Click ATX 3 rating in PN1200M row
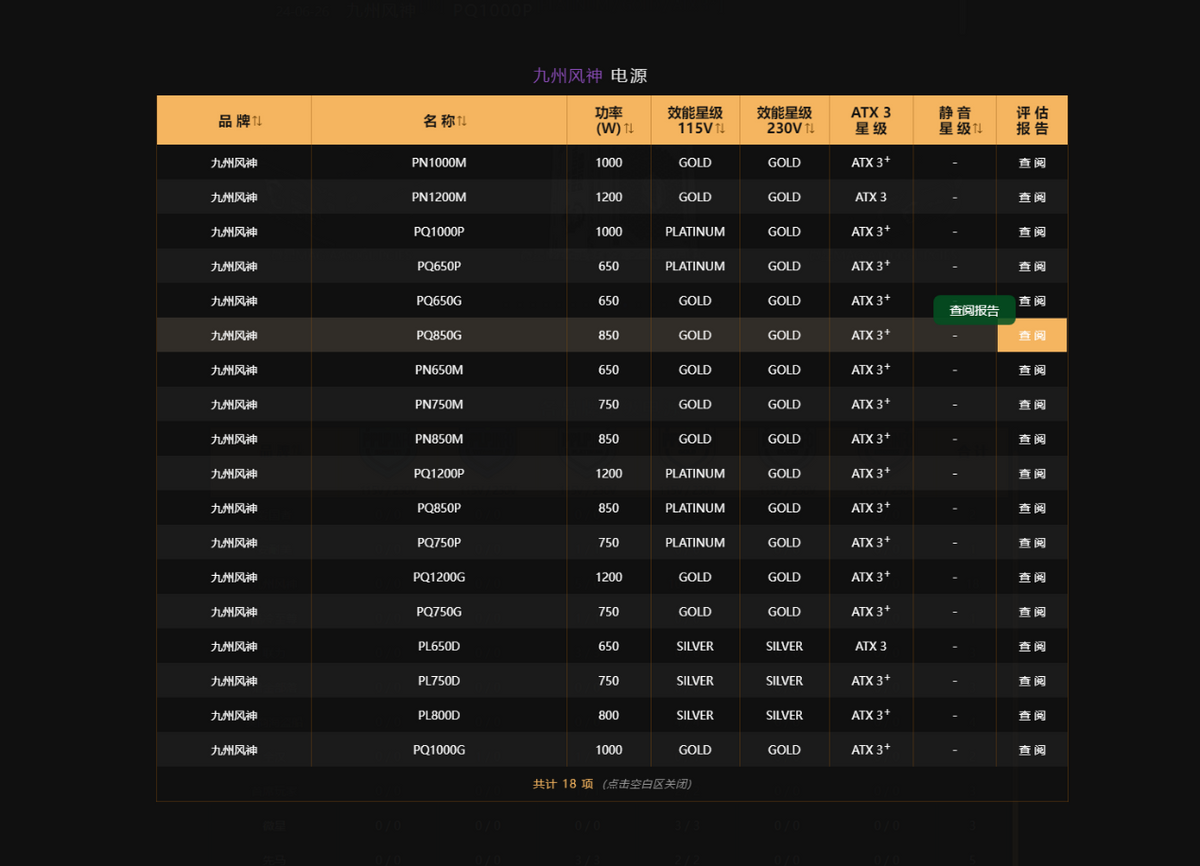Screen dimensions: 1200x866 coord(871,197)
